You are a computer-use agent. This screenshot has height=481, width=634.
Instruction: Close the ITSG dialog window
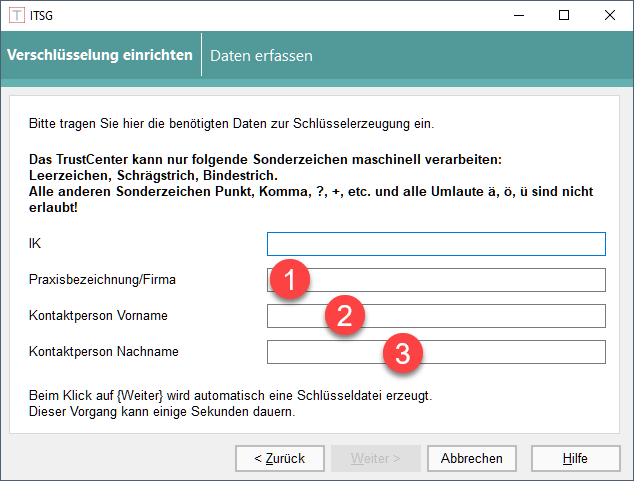pos(610,16)
